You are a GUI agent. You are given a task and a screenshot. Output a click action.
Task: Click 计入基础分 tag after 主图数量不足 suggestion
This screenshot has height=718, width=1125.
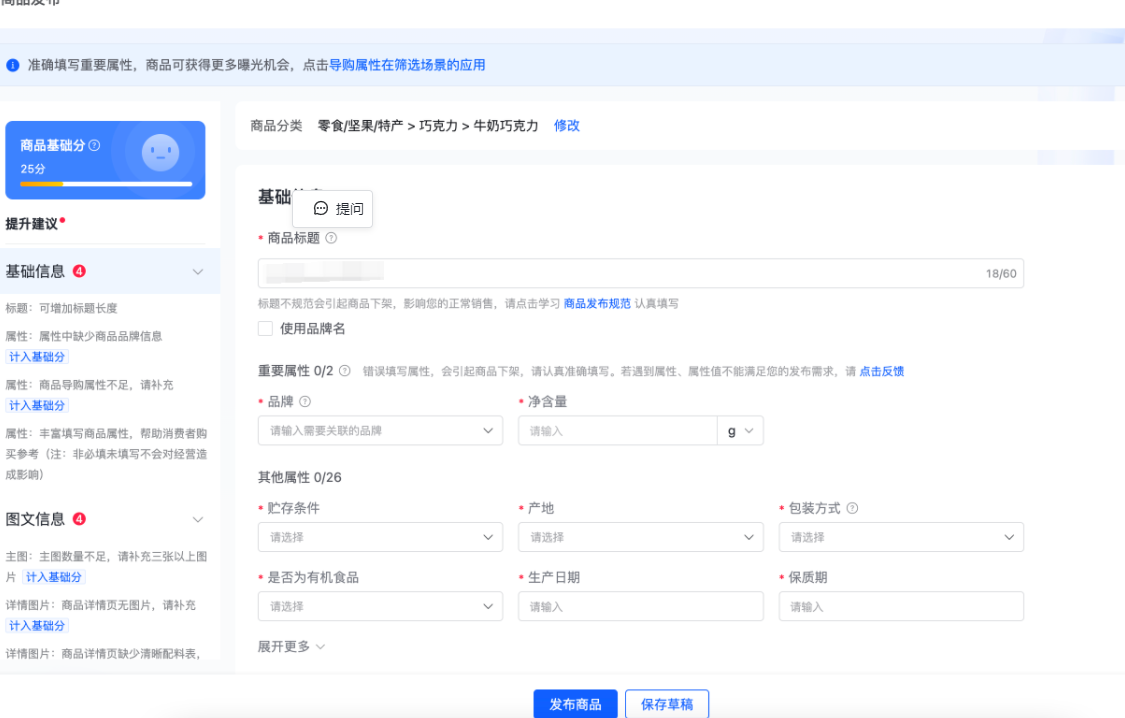point(54,577)
